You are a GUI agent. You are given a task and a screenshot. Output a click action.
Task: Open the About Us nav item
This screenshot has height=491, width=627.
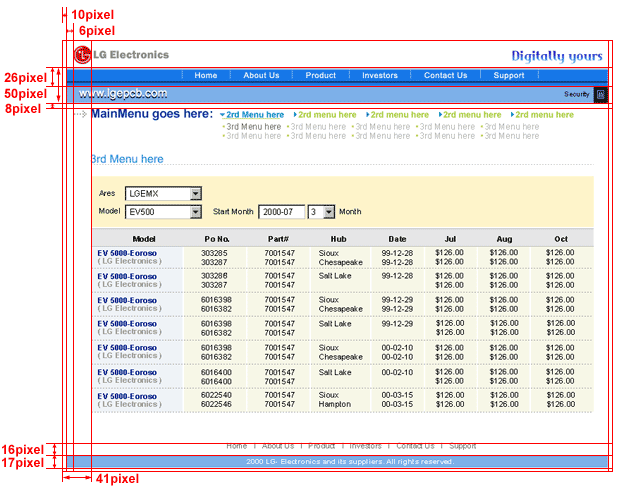point(261,75)
